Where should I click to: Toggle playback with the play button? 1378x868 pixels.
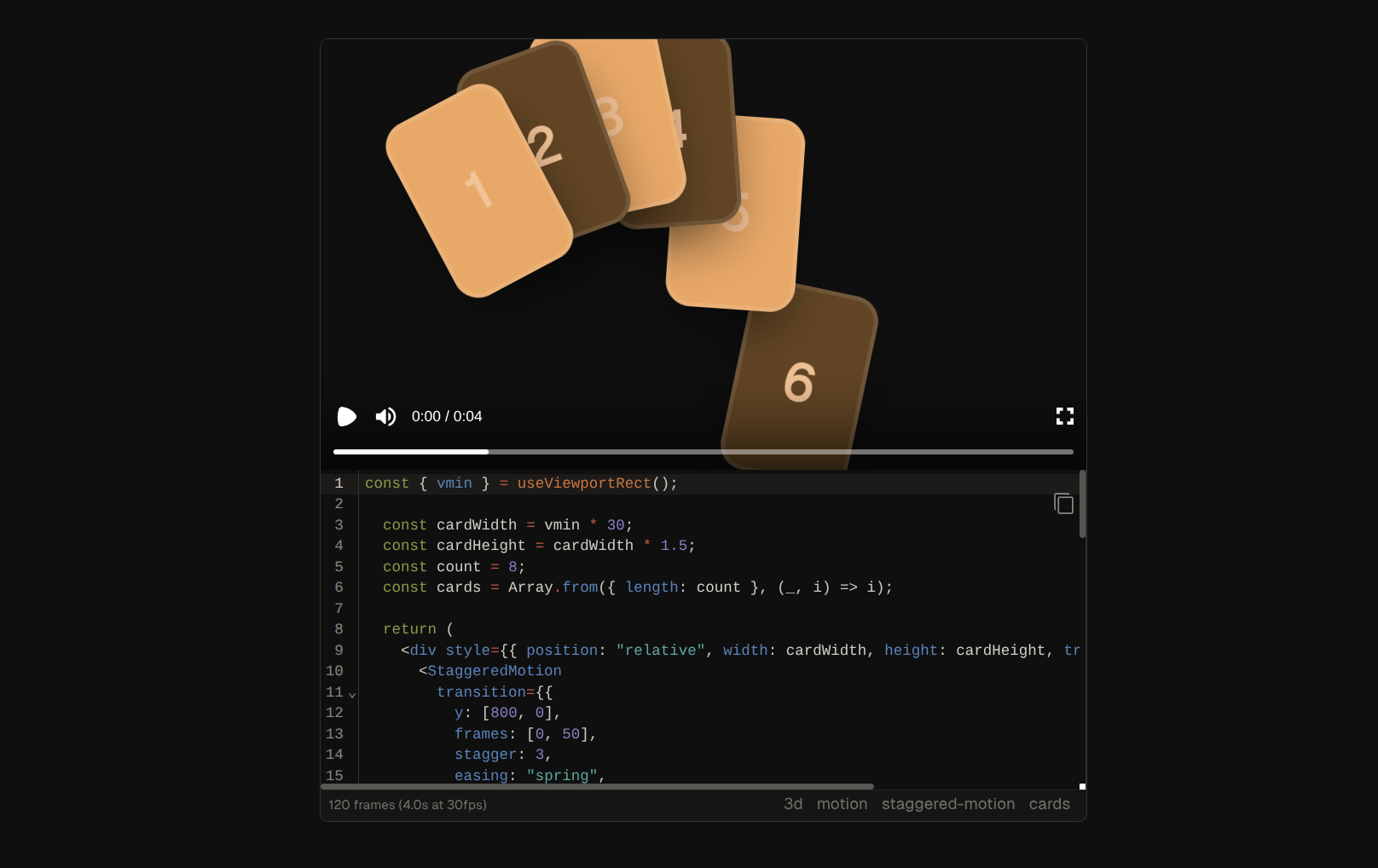pos(346,416)
